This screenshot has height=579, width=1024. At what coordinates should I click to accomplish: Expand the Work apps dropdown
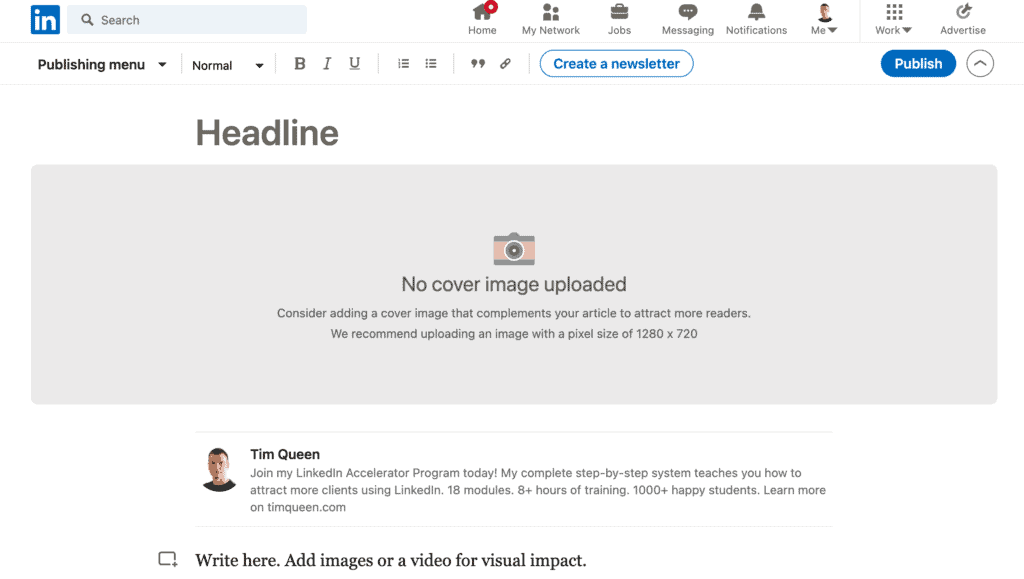[x=893, y=20]
